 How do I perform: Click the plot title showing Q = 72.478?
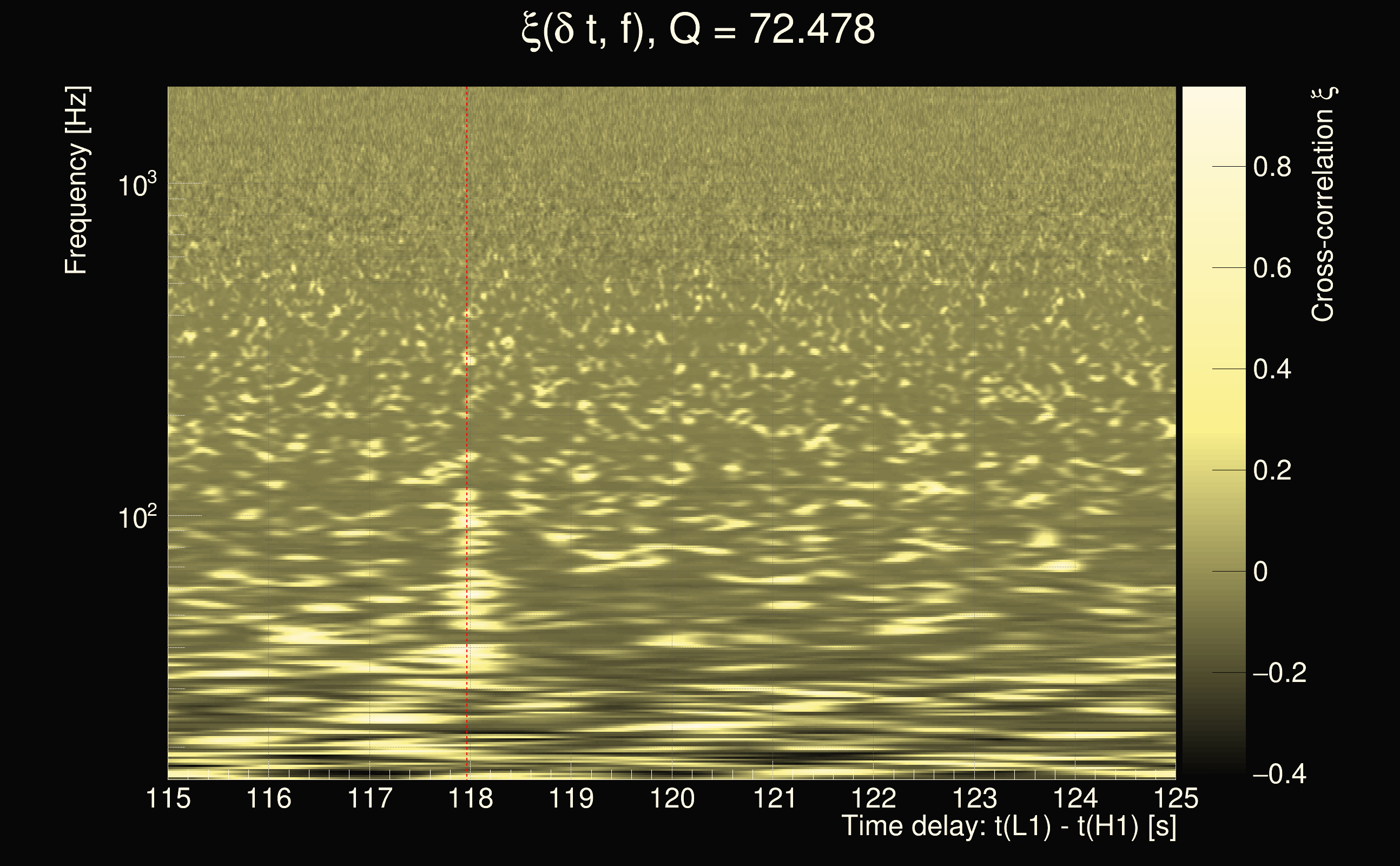coord(698,30)
